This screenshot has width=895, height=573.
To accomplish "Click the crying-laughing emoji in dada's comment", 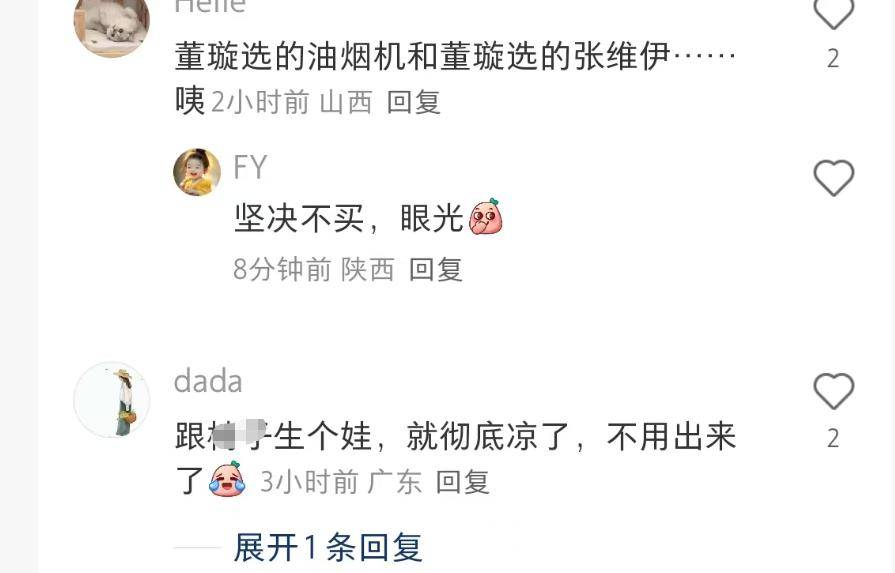I will 227,479.
